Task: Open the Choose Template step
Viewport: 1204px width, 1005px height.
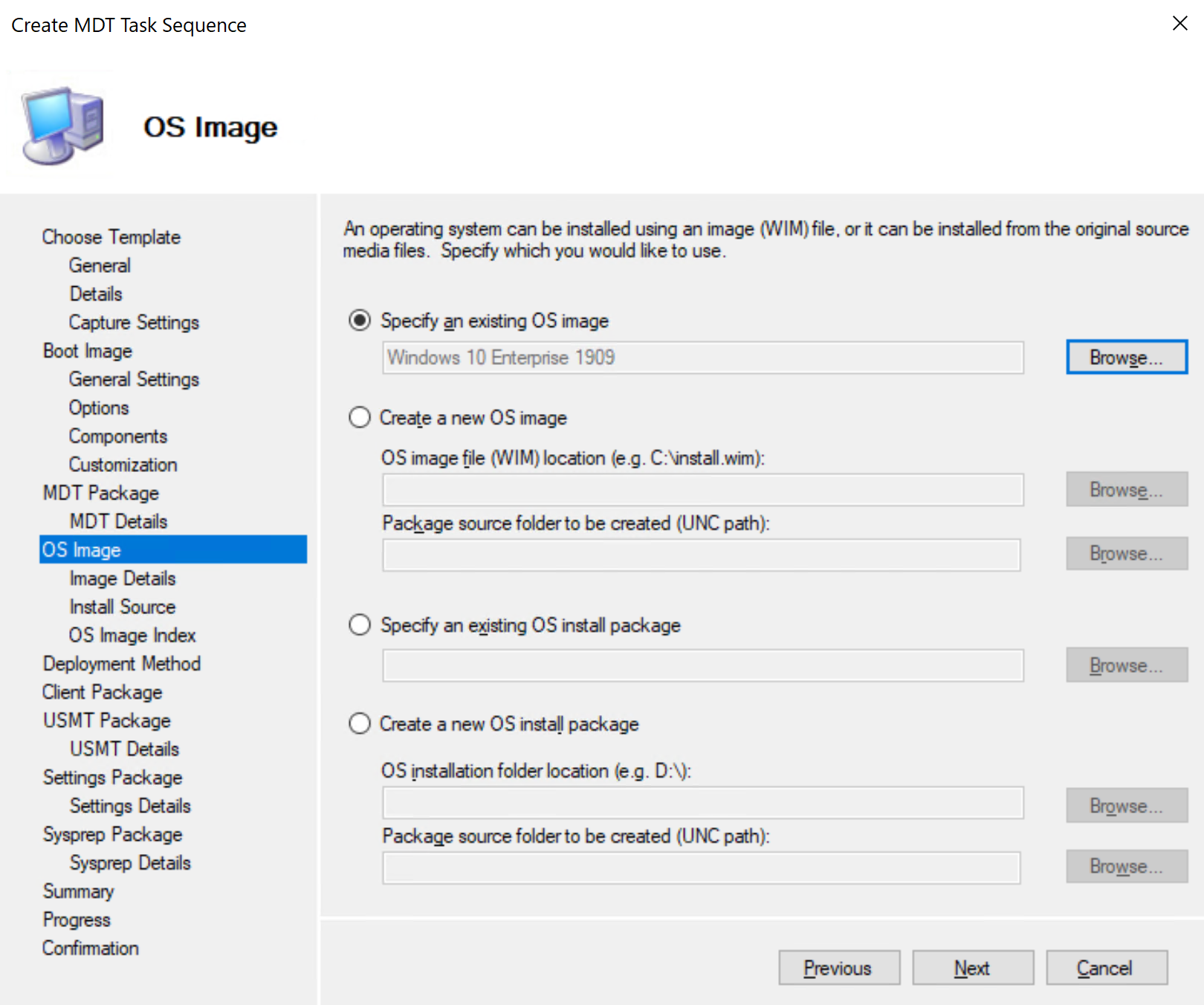Action: pos(111,236)
